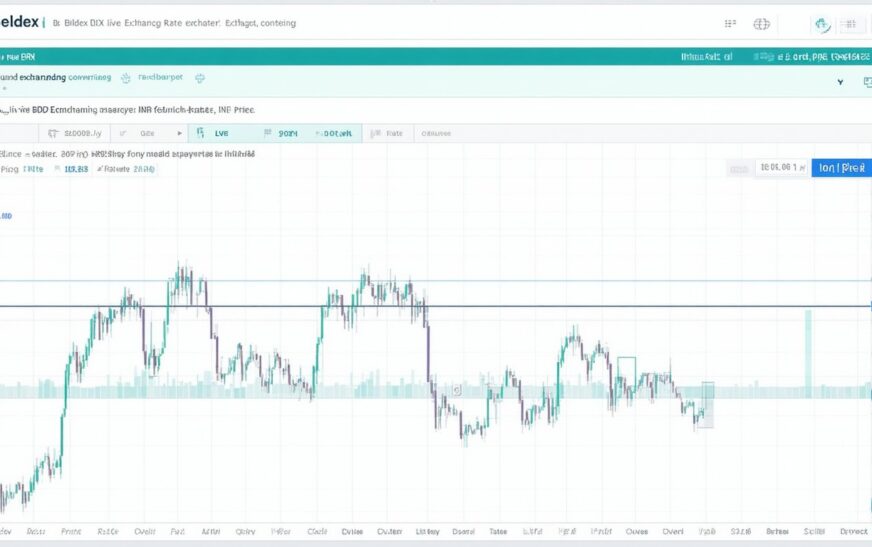Image resolution: width=872 pixels, height=547 pixels.
Task: Click the Beldex logo at top left
Action: tap(18, 22)
